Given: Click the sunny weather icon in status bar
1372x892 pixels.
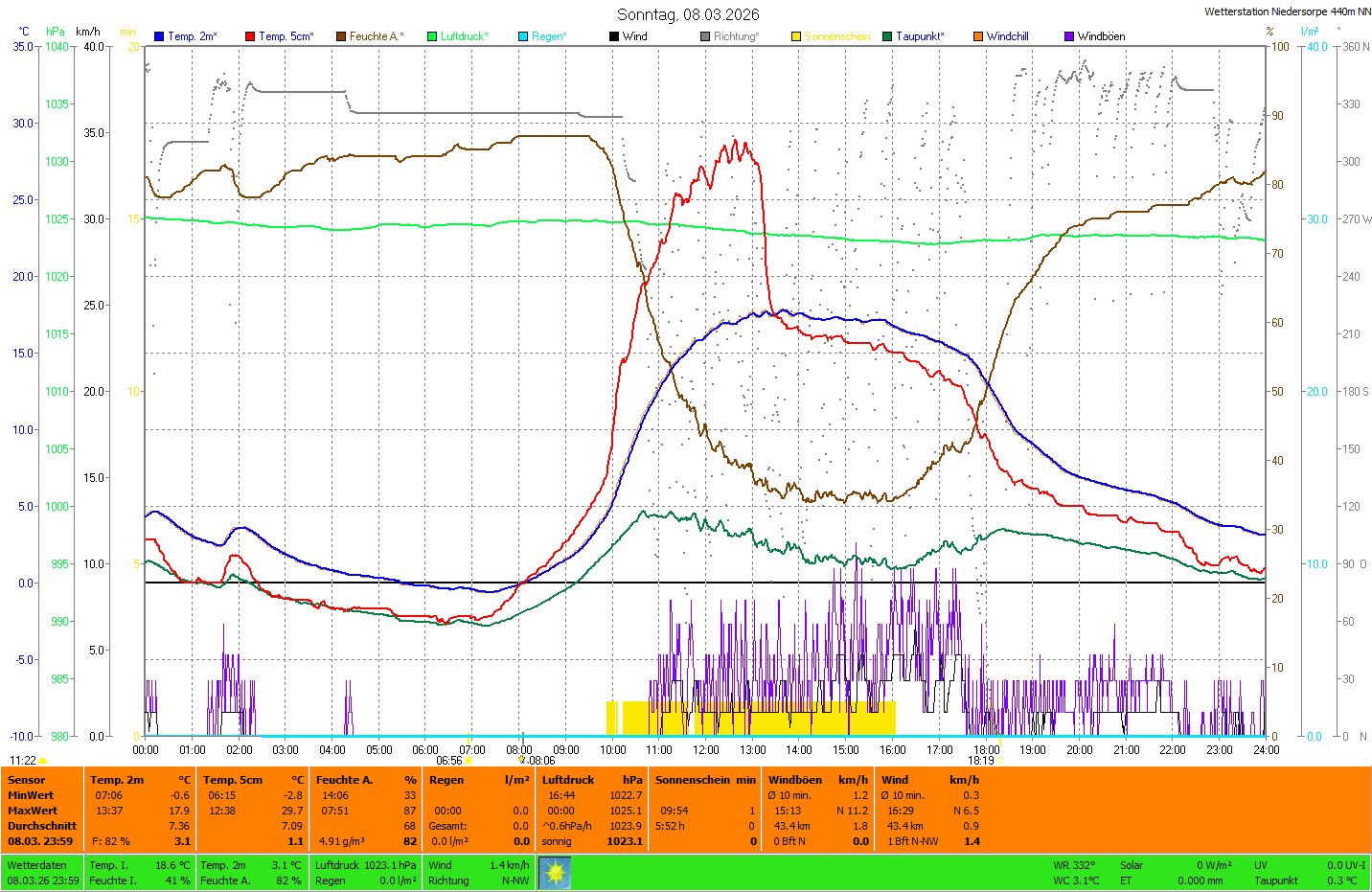Looking at the screenshot, I should pos(555,873).
